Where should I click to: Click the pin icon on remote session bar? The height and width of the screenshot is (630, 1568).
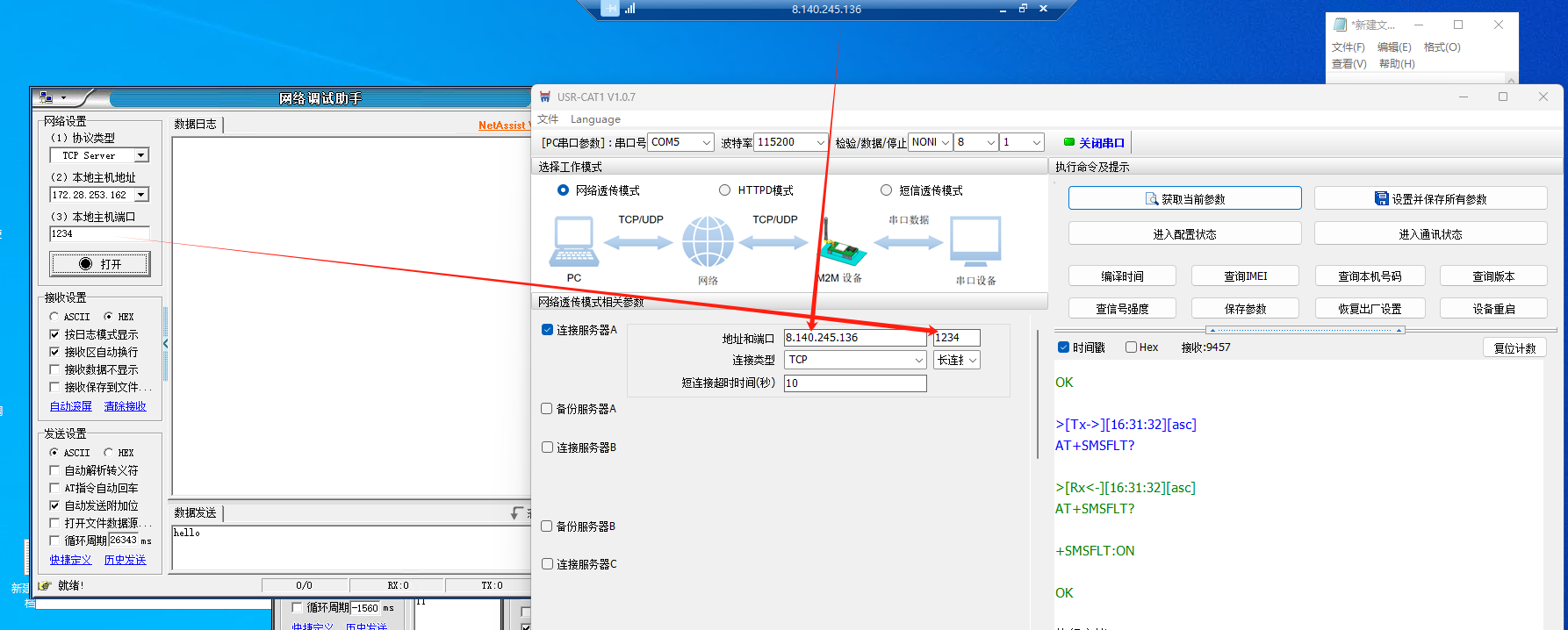(x=611, y=9)
